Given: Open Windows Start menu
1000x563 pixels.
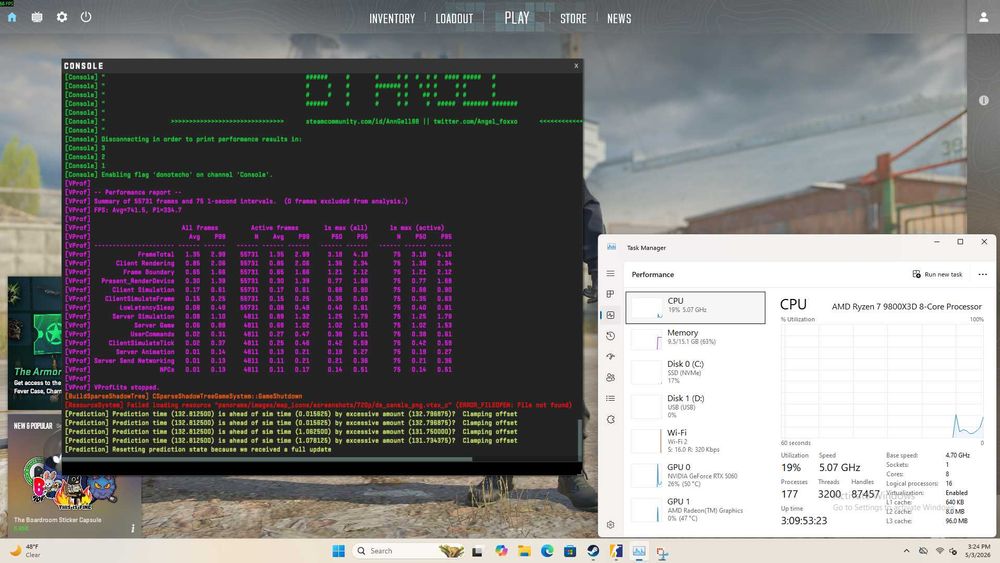Looking at the screenshot, I should coord(339,551).
